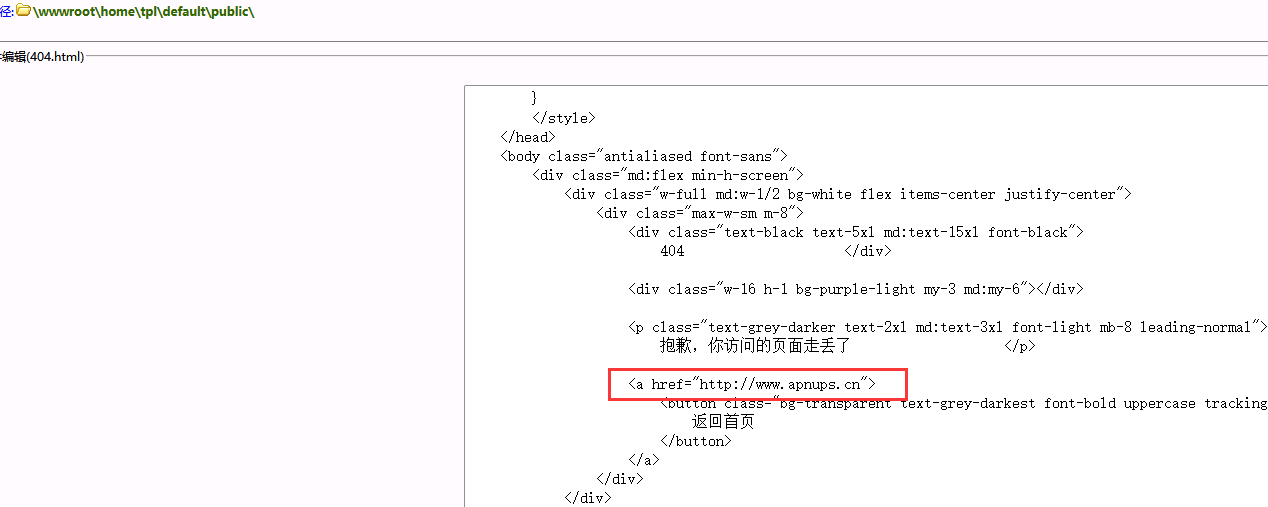Click the closing button tag line
The height and width of the screenshot is (507, 1268).
695,441
